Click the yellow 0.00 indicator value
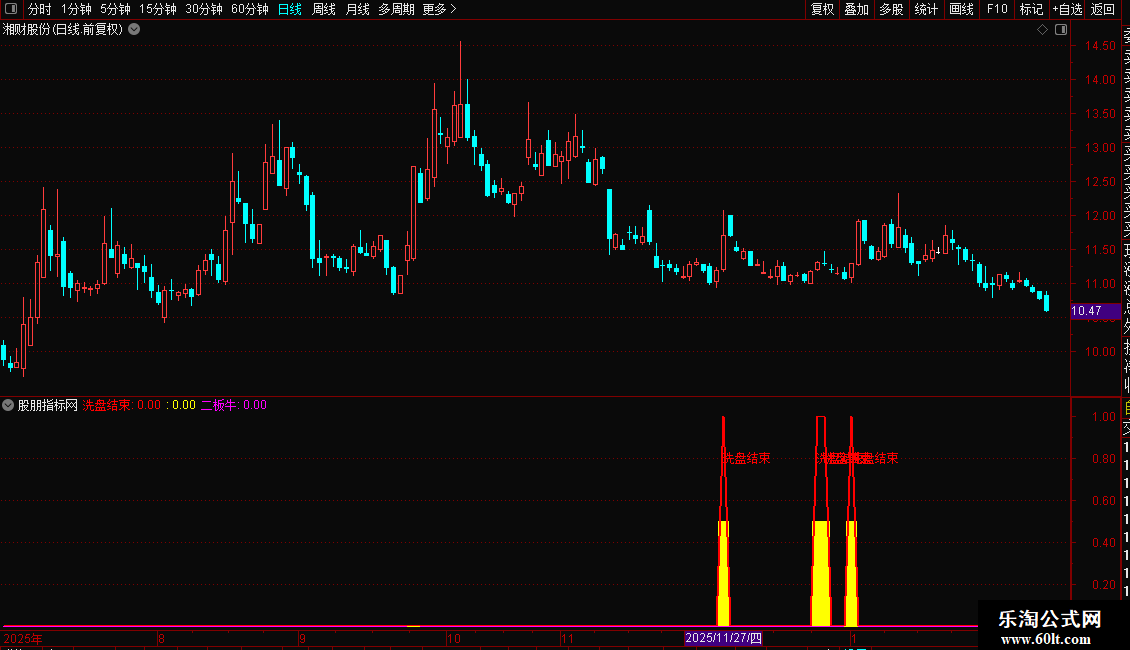 click(x=184, y=405)
